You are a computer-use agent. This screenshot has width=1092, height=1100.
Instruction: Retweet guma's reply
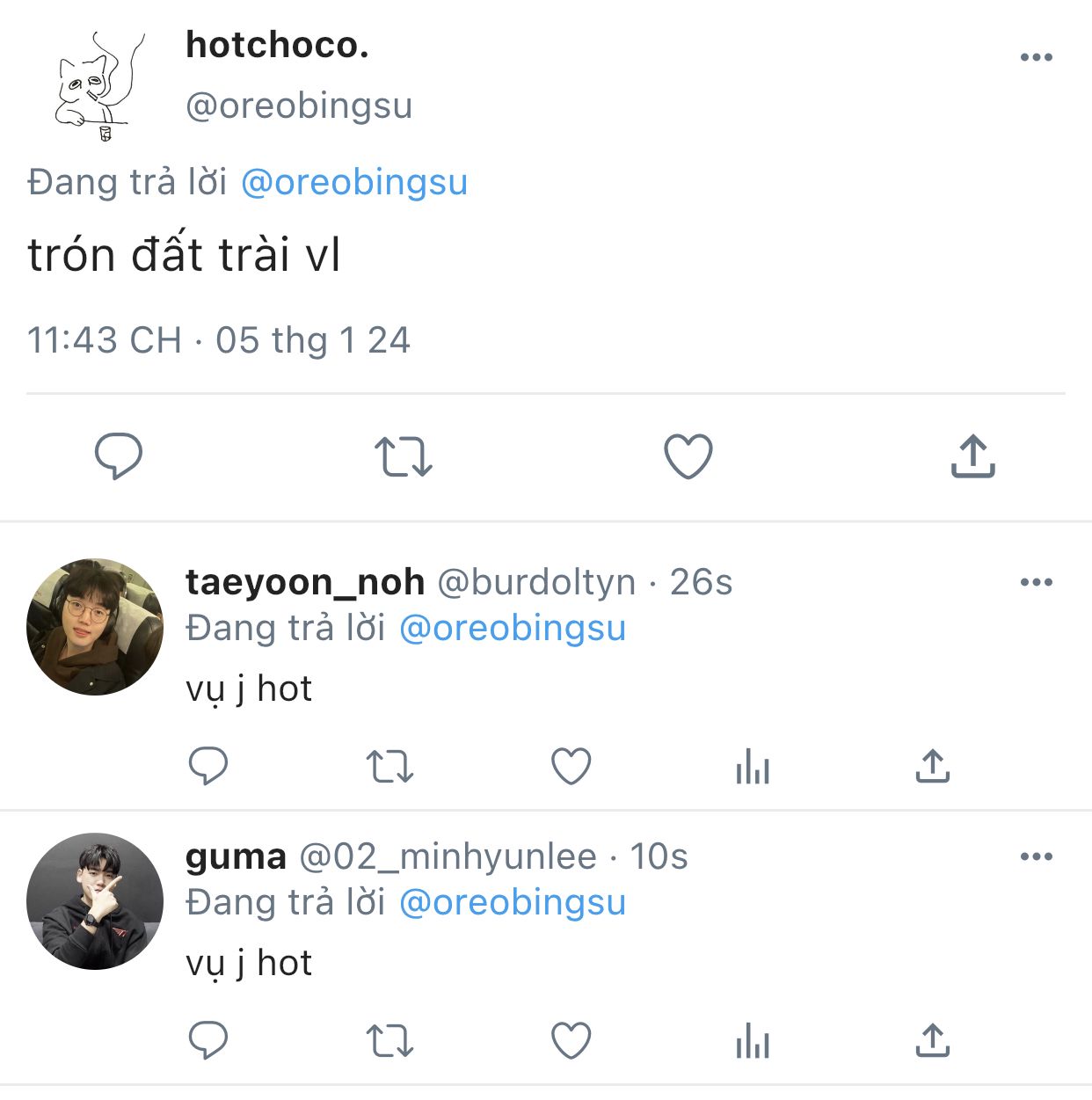coord(389,1040)
